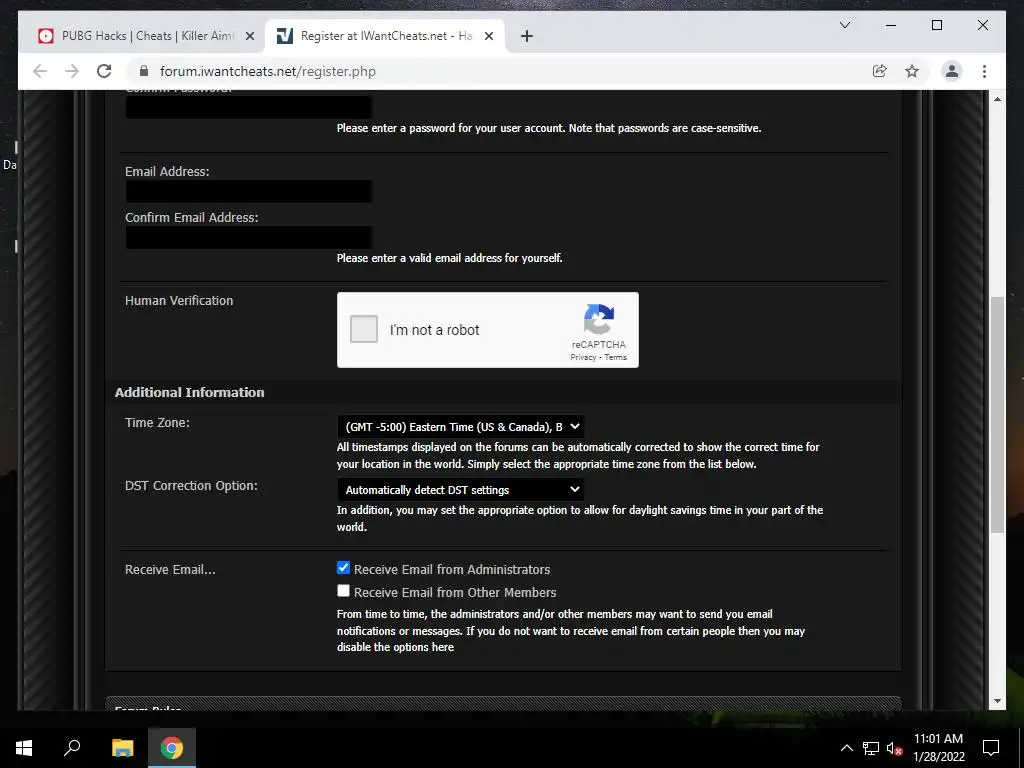Viewport: 1024px width, 768px height.
Task: Share this page icon in address bar
Action: [x=880, y=71]
